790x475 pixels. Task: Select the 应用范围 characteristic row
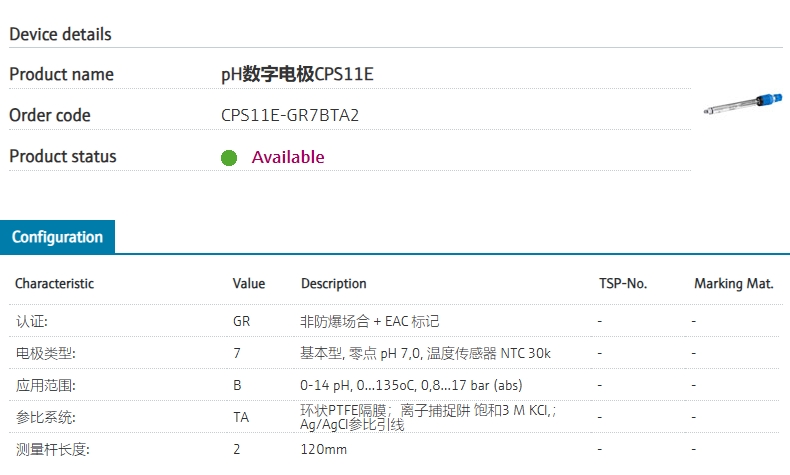click(x=45, y=385)
